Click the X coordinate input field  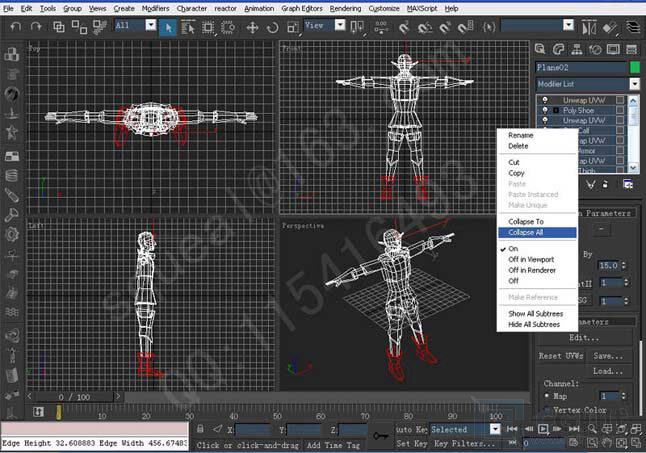(253, 430)
